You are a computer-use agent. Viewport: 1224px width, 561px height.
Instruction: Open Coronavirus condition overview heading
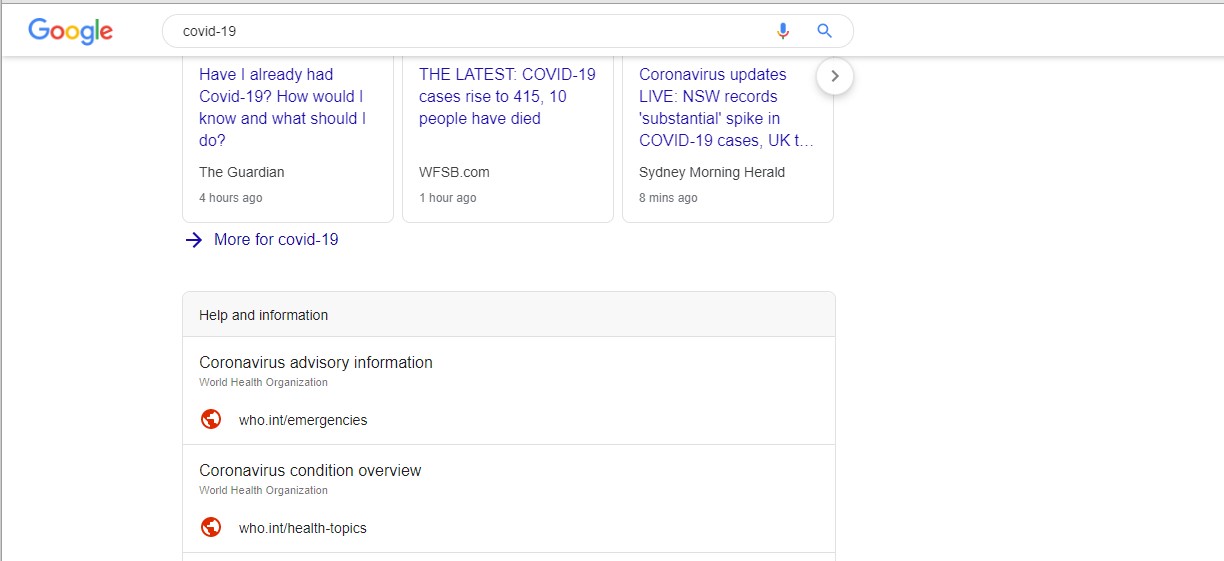[310, 470]
